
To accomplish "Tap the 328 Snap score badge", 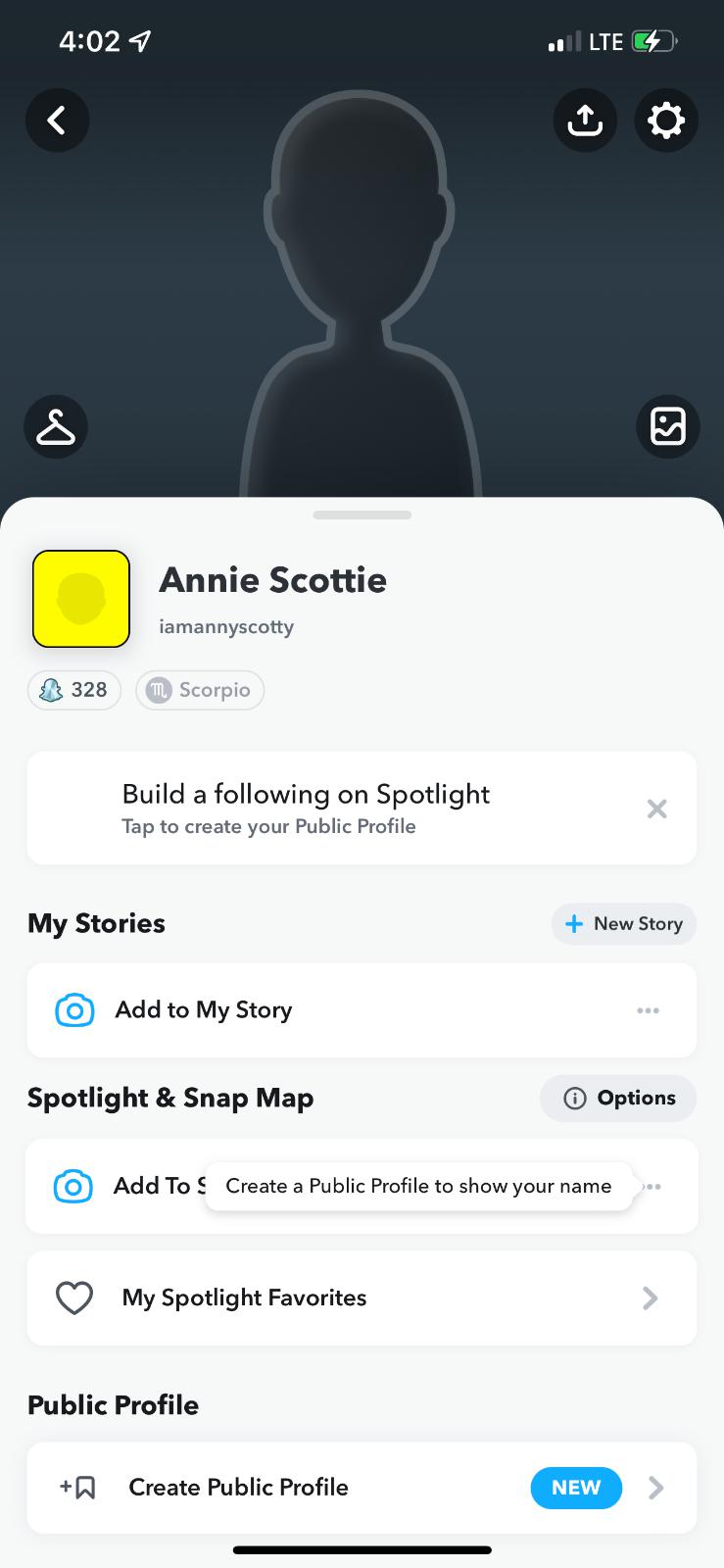I will click(x=74, y=690).
